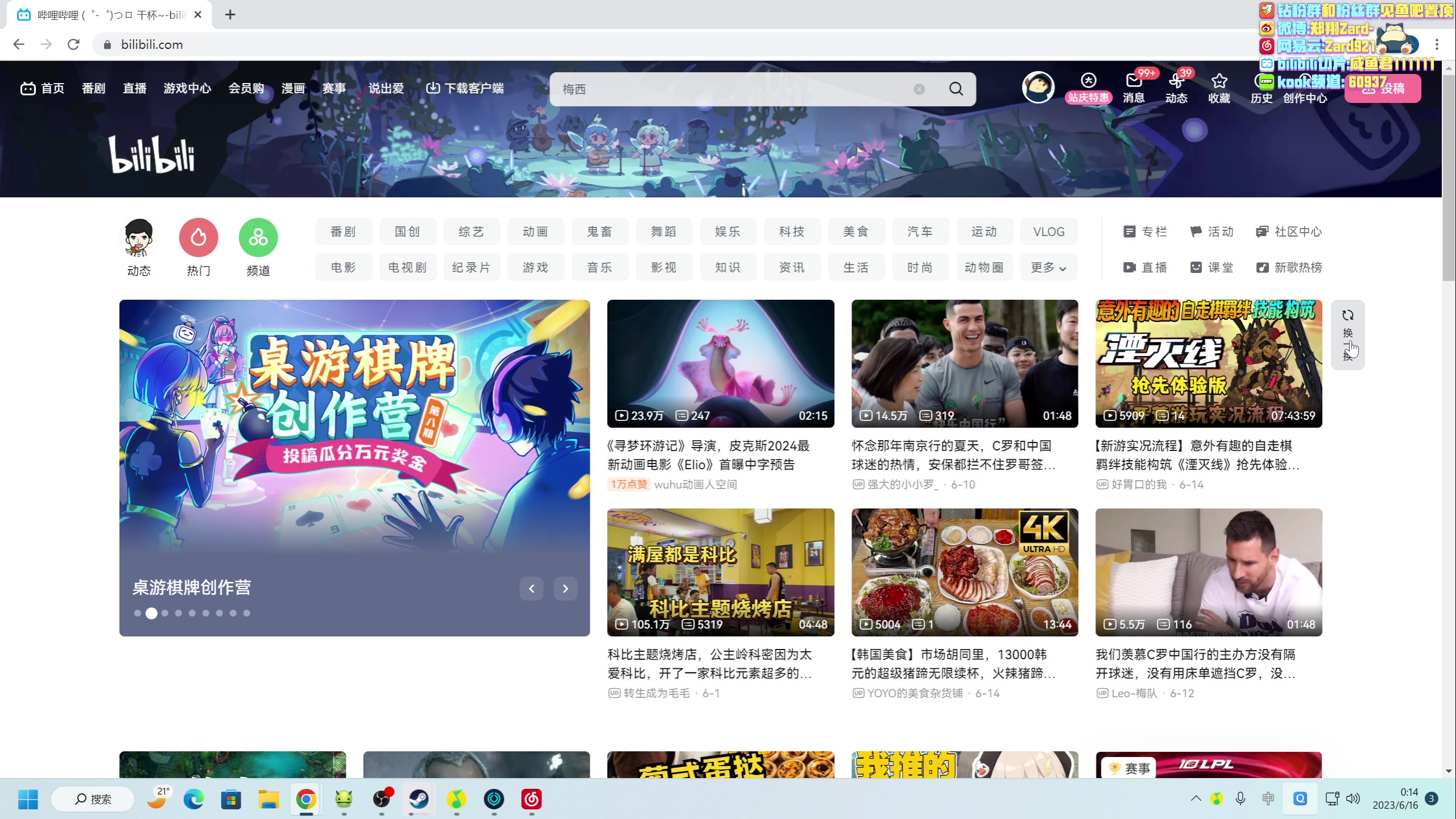The width and height of the screenshot is (1456, 819).
Task: Open the 番剧 tab in top navigation
Action: [93, 88]
